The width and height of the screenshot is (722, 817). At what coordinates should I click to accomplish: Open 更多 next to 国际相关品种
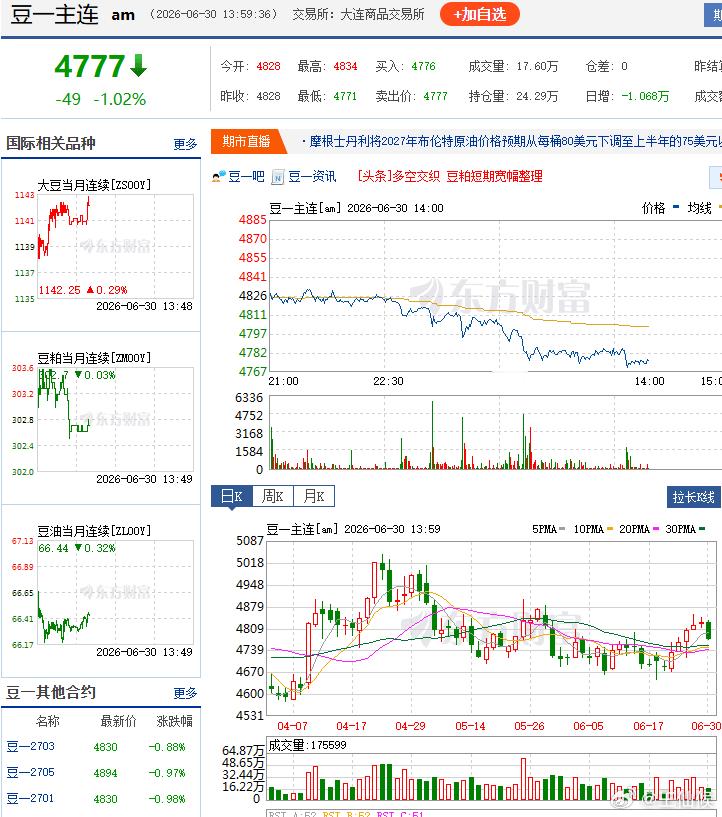(x=185, y=144)
